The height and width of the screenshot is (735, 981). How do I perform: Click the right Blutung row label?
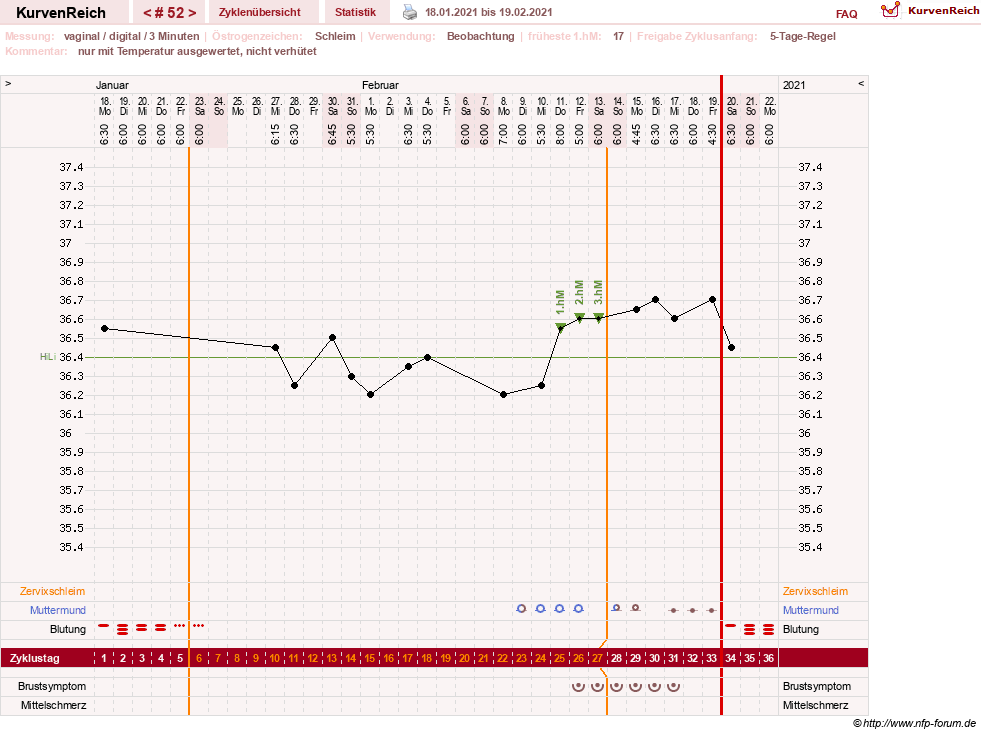(x=800, y=629)
